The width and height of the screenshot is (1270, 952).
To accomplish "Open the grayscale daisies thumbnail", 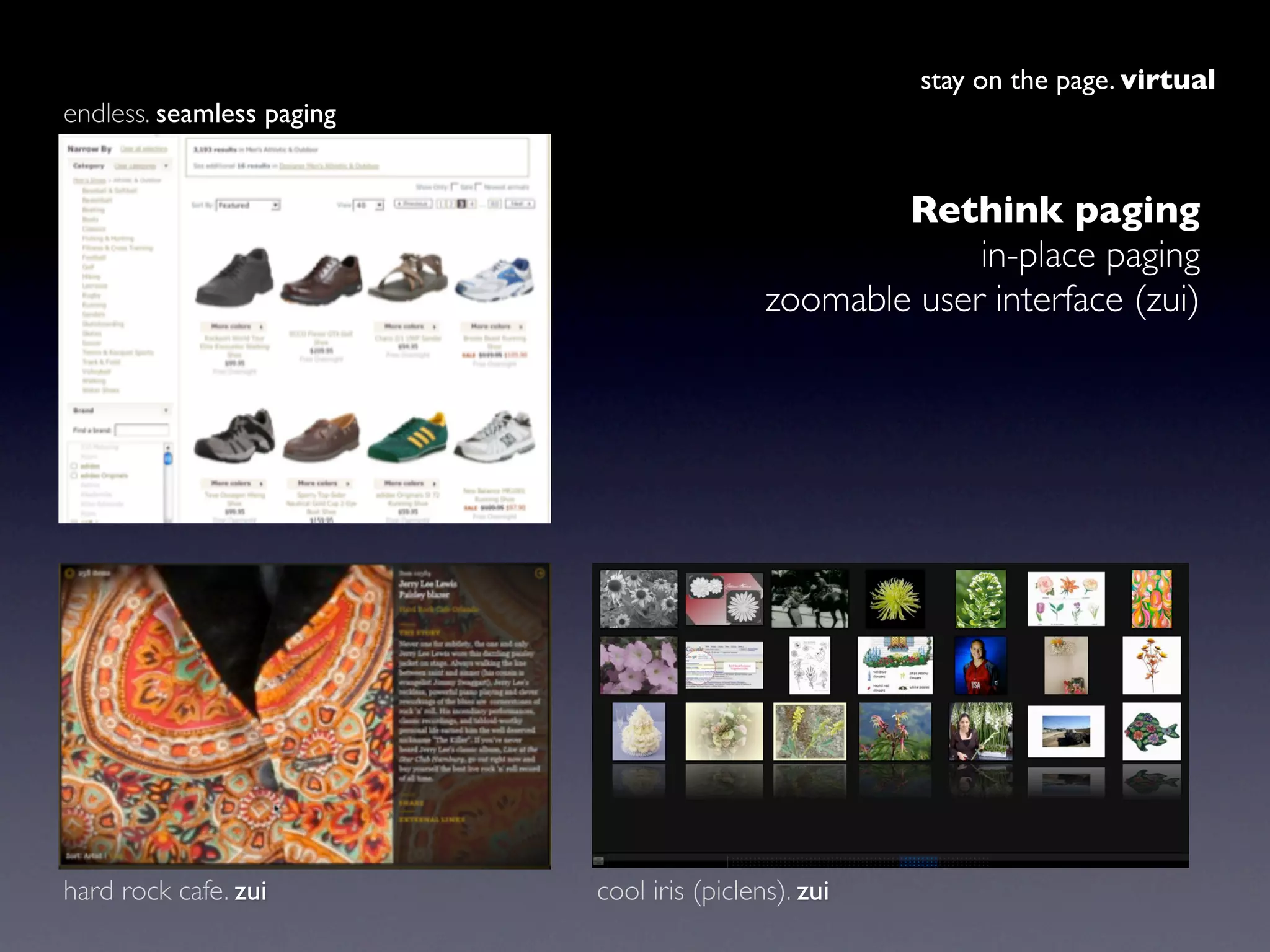I will tap(639, 599).
